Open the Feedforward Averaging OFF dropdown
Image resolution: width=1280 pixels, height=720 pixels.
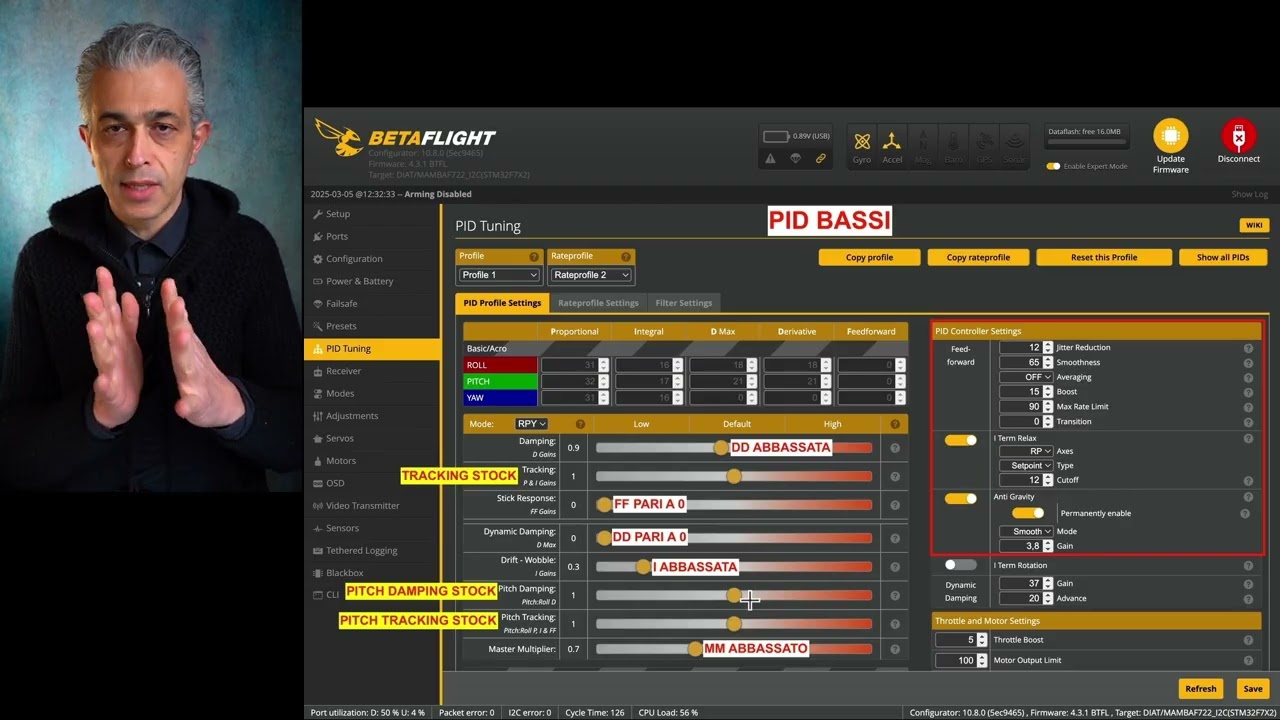tap(1026, 377)
